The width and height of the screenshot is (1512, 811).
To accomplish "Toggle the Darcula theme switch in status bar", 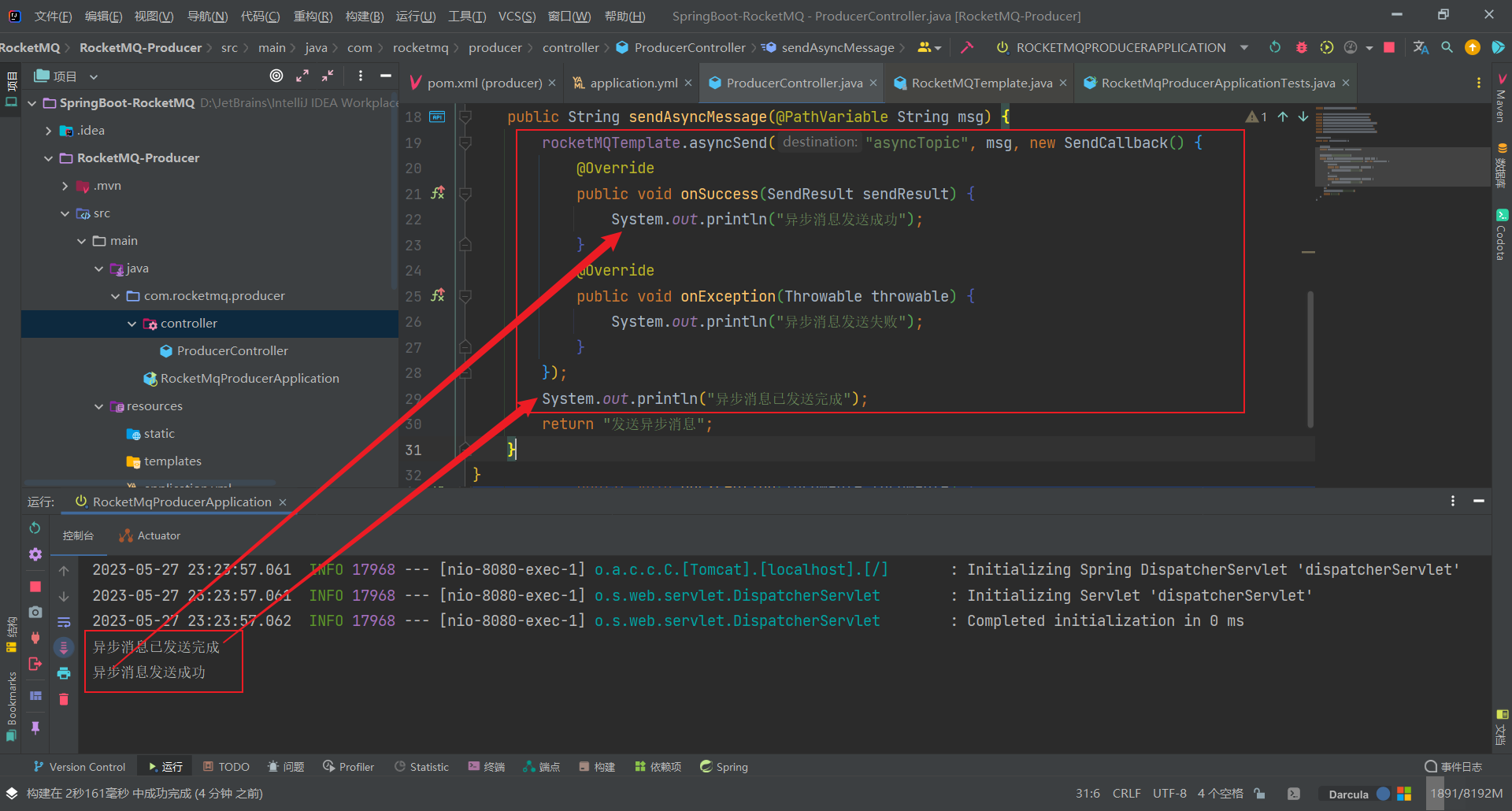I will (1383, 794).
